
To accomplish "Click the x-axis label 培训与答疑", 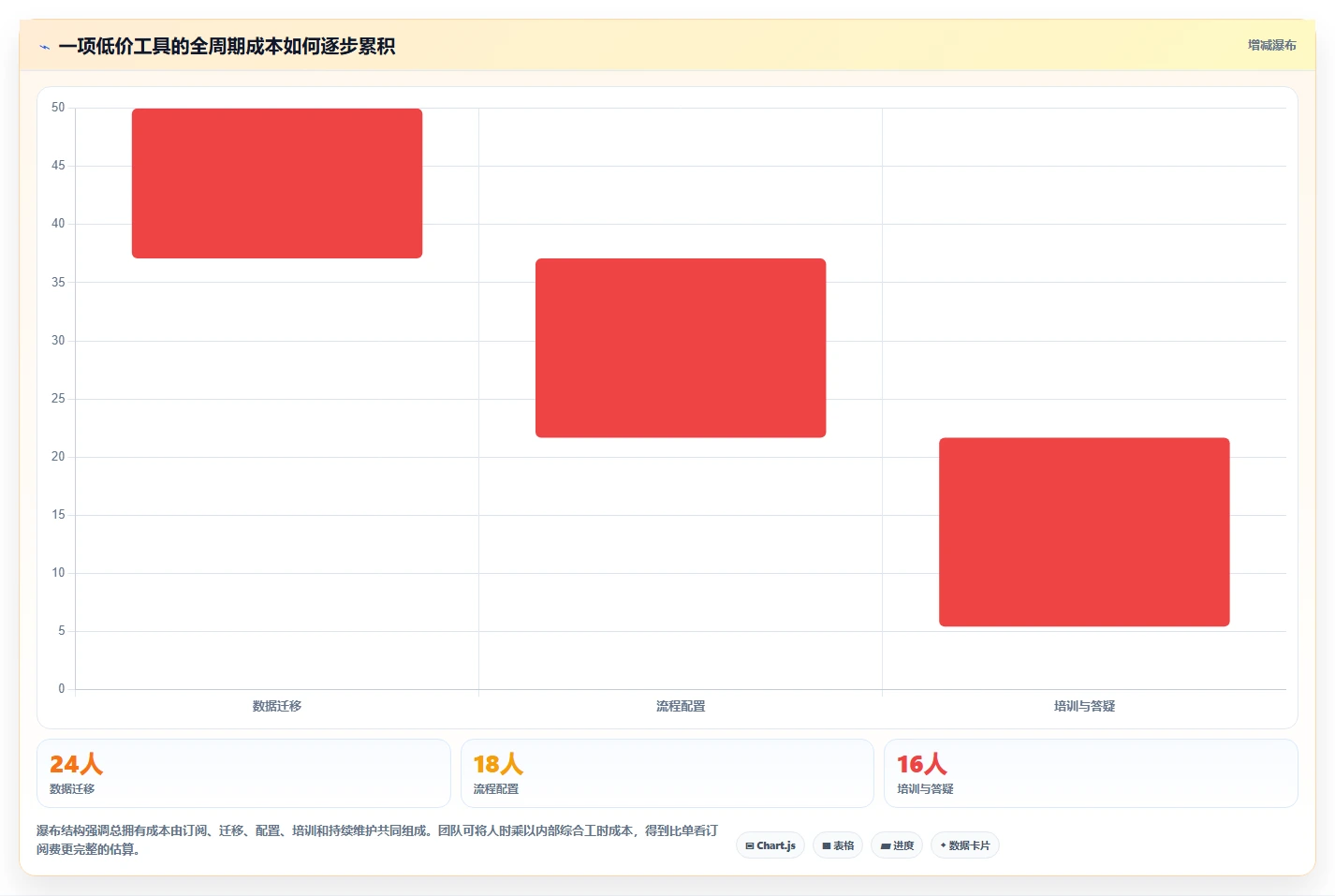I will tap(1084, 706).
